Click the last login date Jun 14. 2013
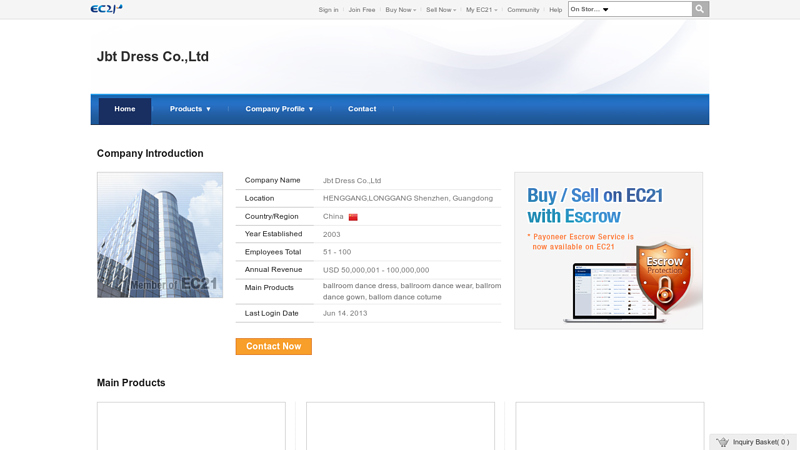This screenshot has width=800, height=450. point(344,313)
